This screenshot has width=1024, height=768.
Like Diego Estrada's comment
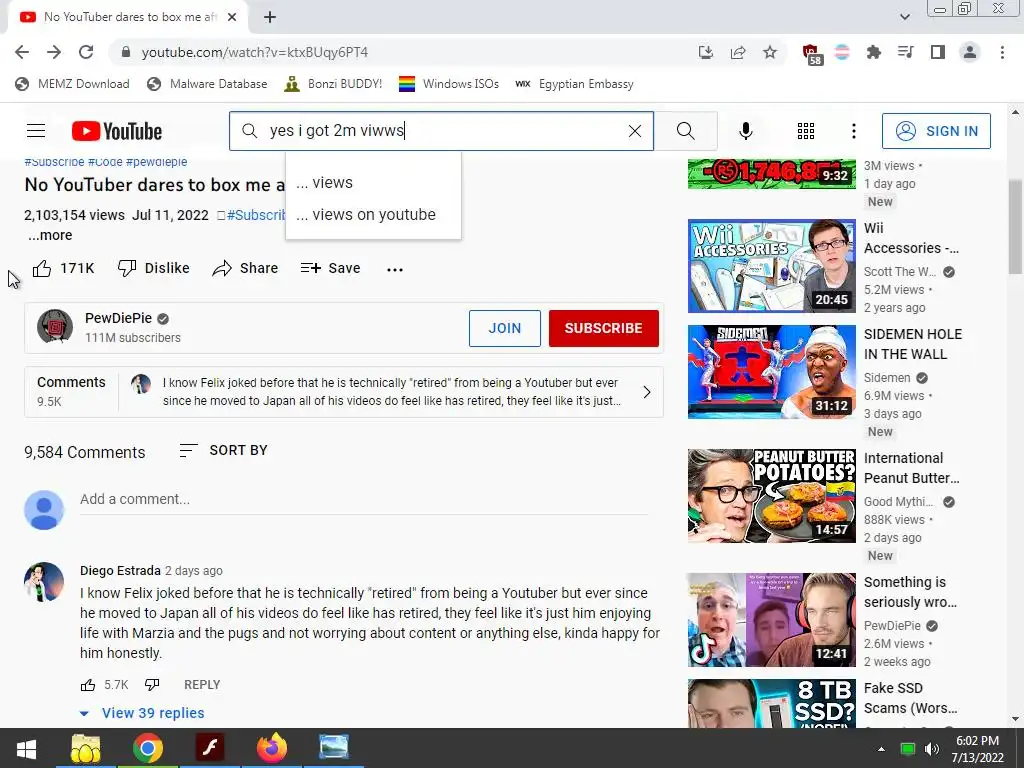88,685
